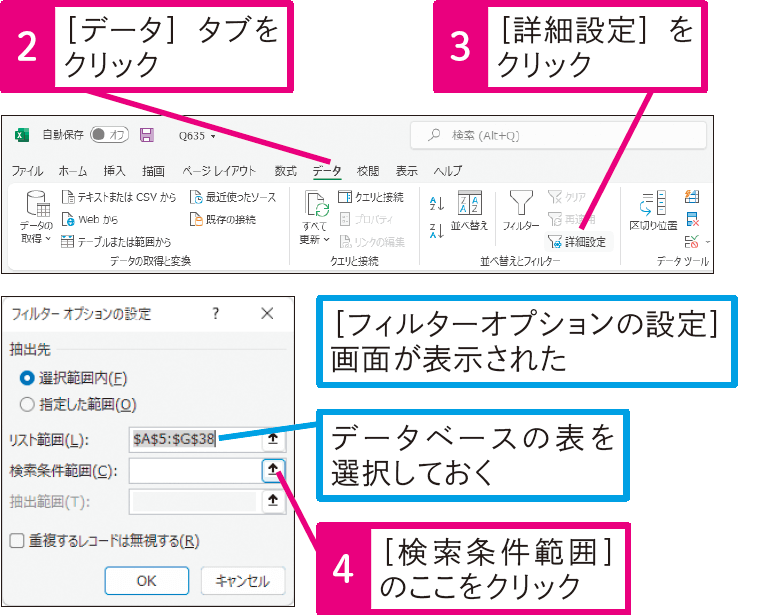
Task: Close the フィルター オプションの設定 dialog
Action: [x=267, y=314]
